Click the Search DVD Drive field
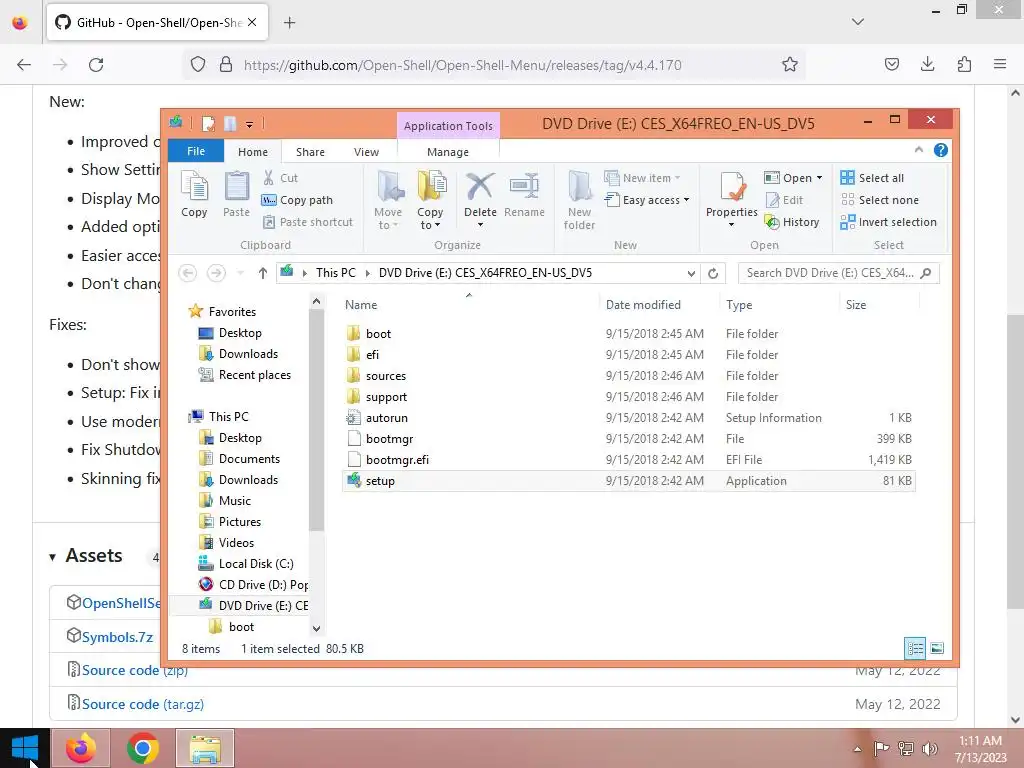The height and width of the screenshot is (768, 1024). (x=839, y=273)
